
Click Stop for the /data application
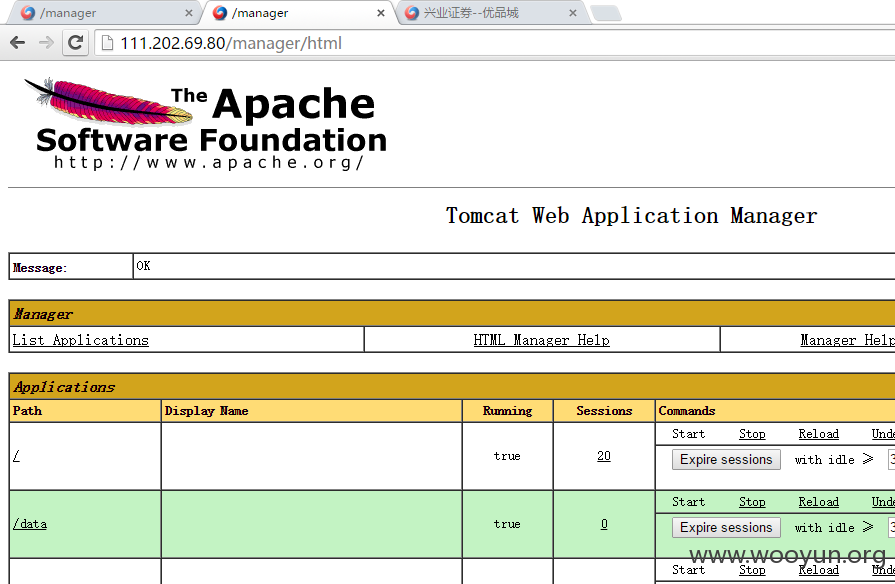click(x=752, y=502)
